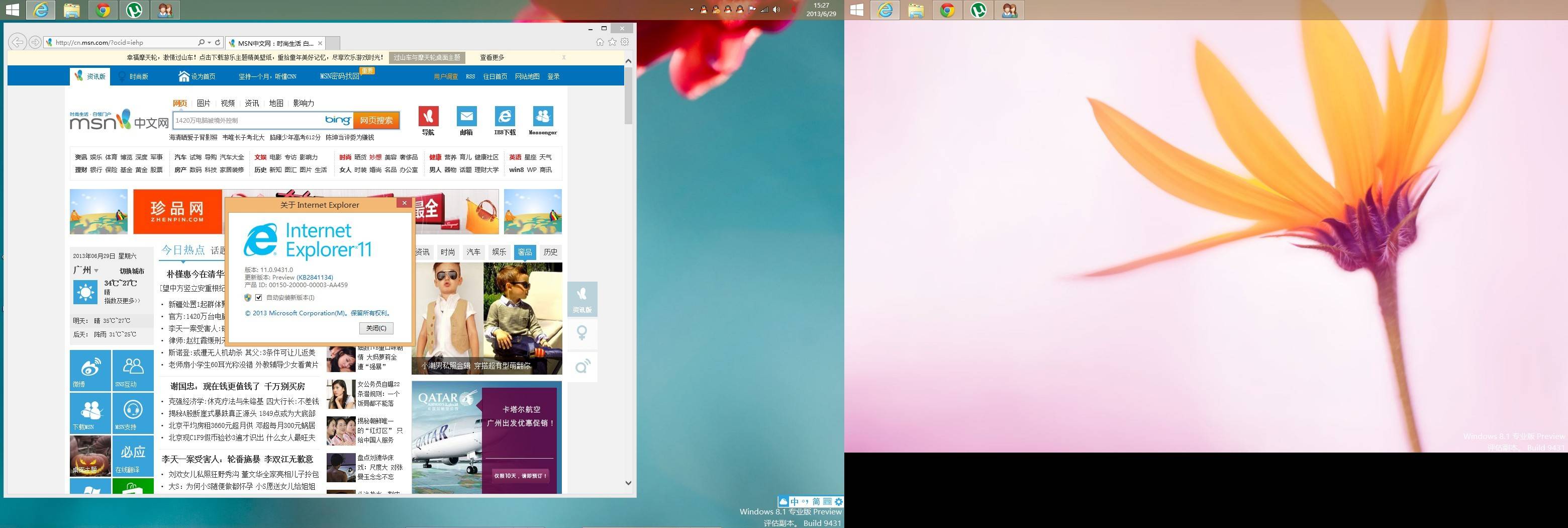Expand 指数及更多>> weather details
The width and height of the screenshot is (1568, 528).
122,301
